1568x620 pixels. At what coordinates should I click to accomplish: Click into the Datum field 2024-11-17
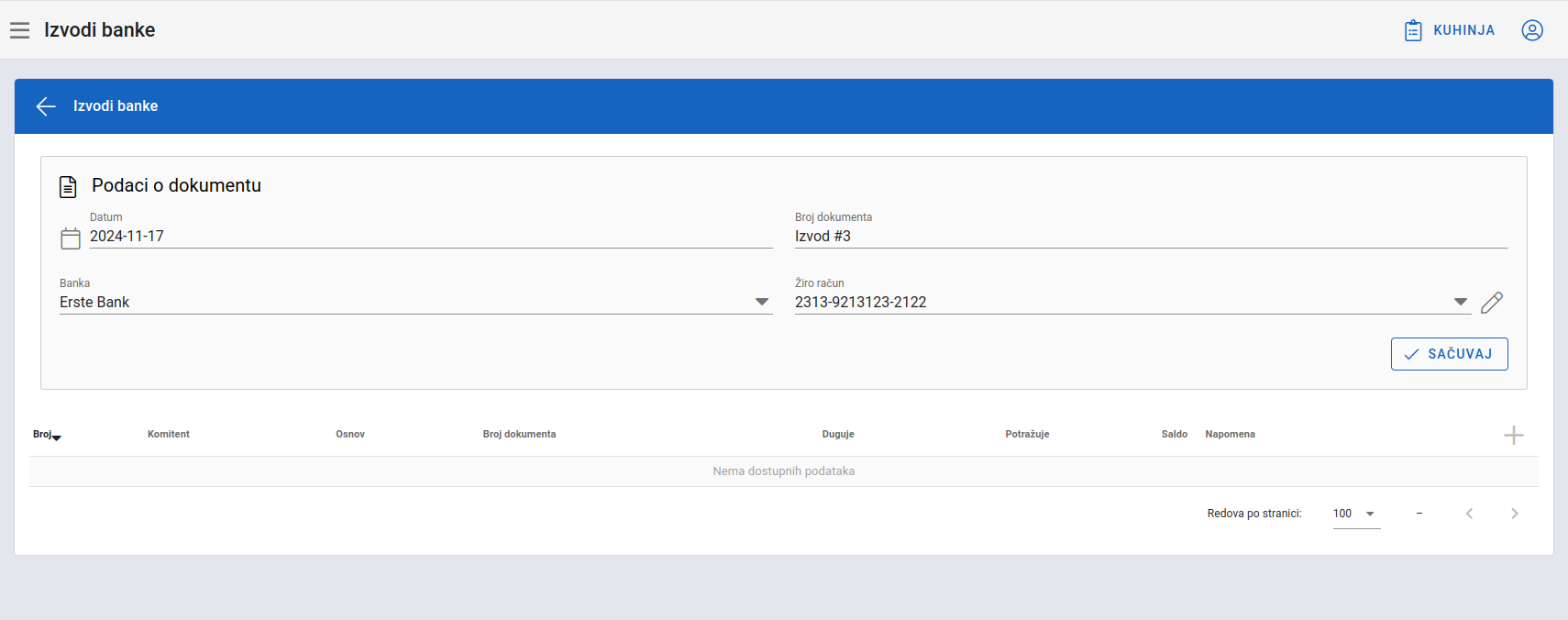point(431,237)
